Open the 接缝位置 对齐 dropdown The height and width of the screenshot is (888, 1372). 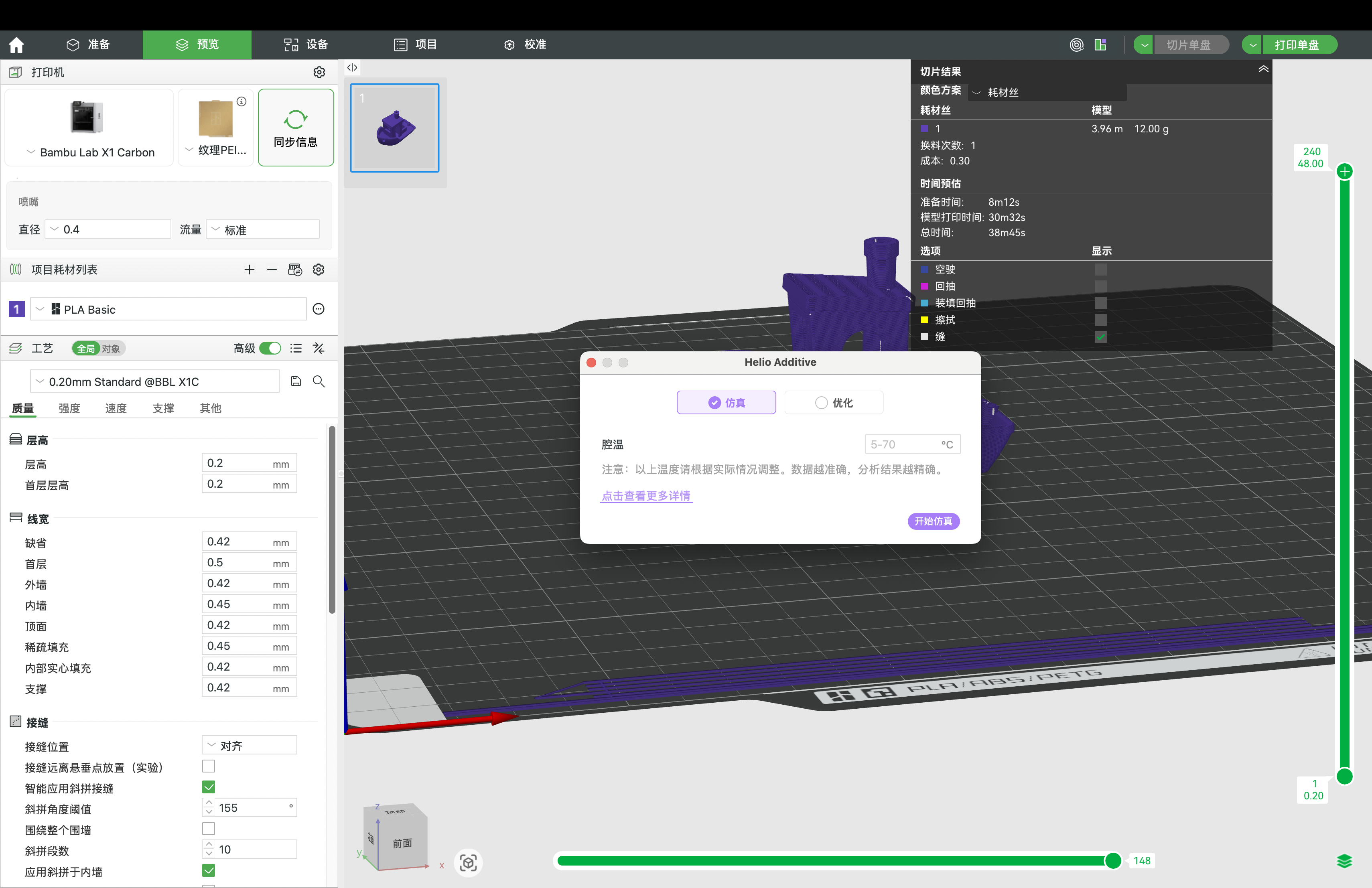[249, 746]
